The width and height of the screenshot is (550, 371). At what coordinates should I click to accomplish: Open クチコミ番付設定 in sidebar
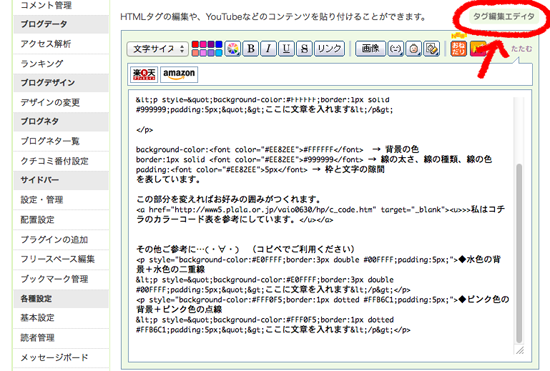point(61,161)
